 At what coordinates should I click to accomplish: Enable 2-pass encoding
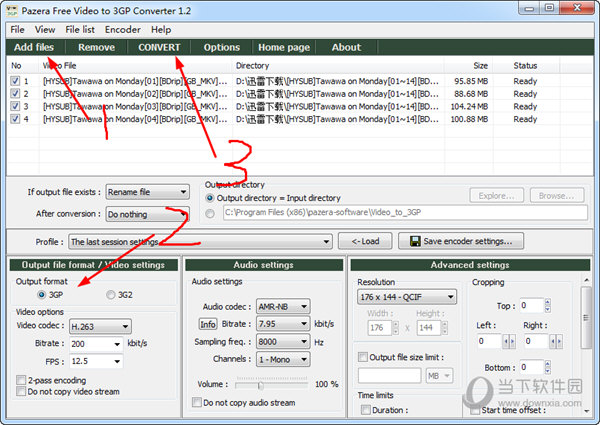pyautogui.click(x=21, y=380)
